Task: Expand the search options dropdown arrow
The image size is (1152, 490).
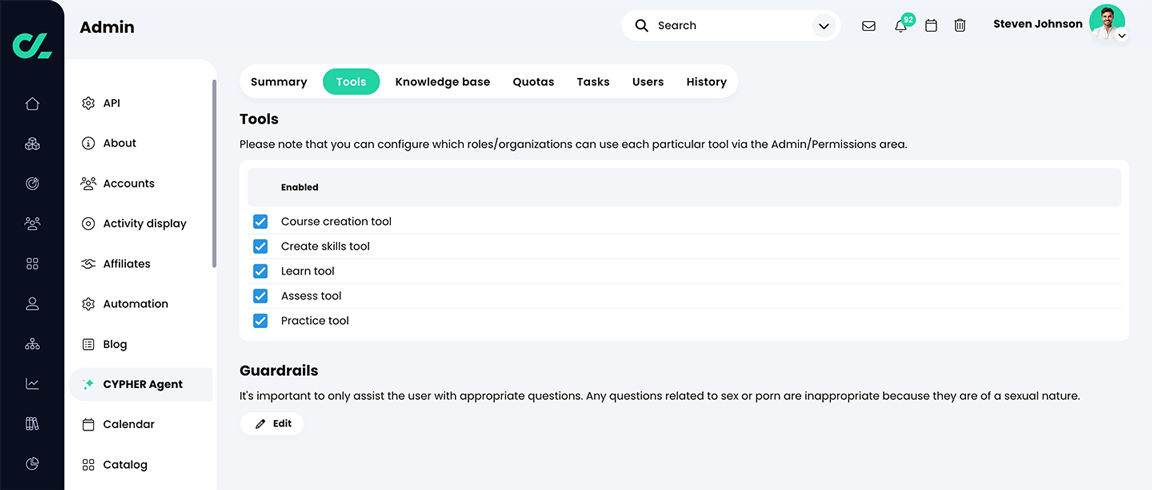Action: (x=824, y=26)
